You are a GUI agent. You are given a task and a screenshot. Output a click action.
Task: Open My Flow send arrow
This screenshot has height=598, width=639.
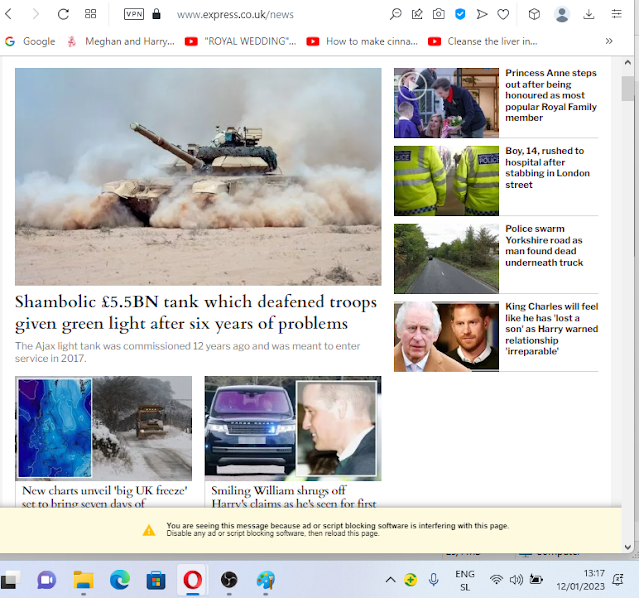tap(482, 14)
